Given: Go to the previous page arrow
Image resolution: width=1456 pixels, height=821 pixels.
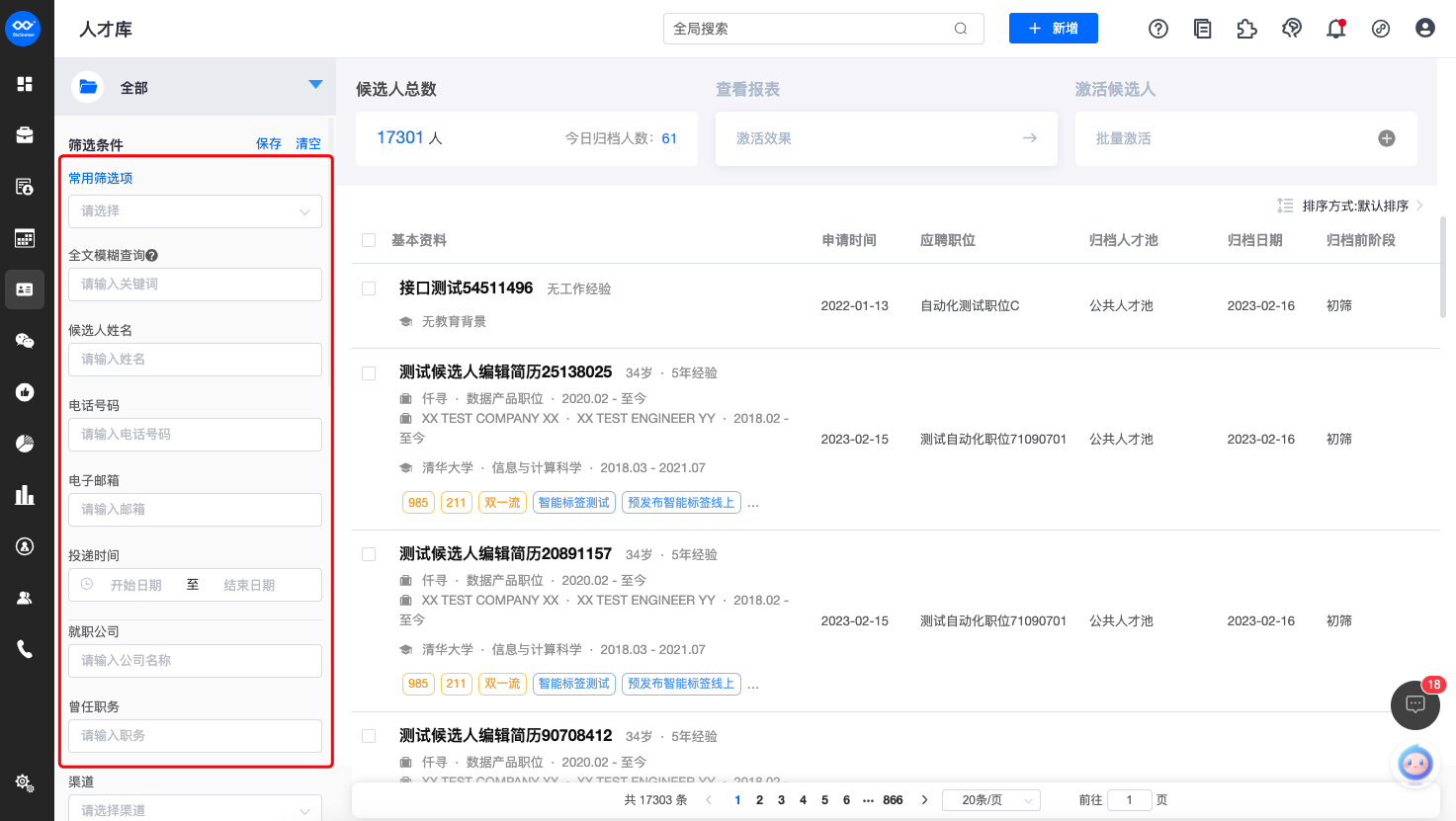Looking at the screenshot, I should pyautogui.click(x=709, y=800).
